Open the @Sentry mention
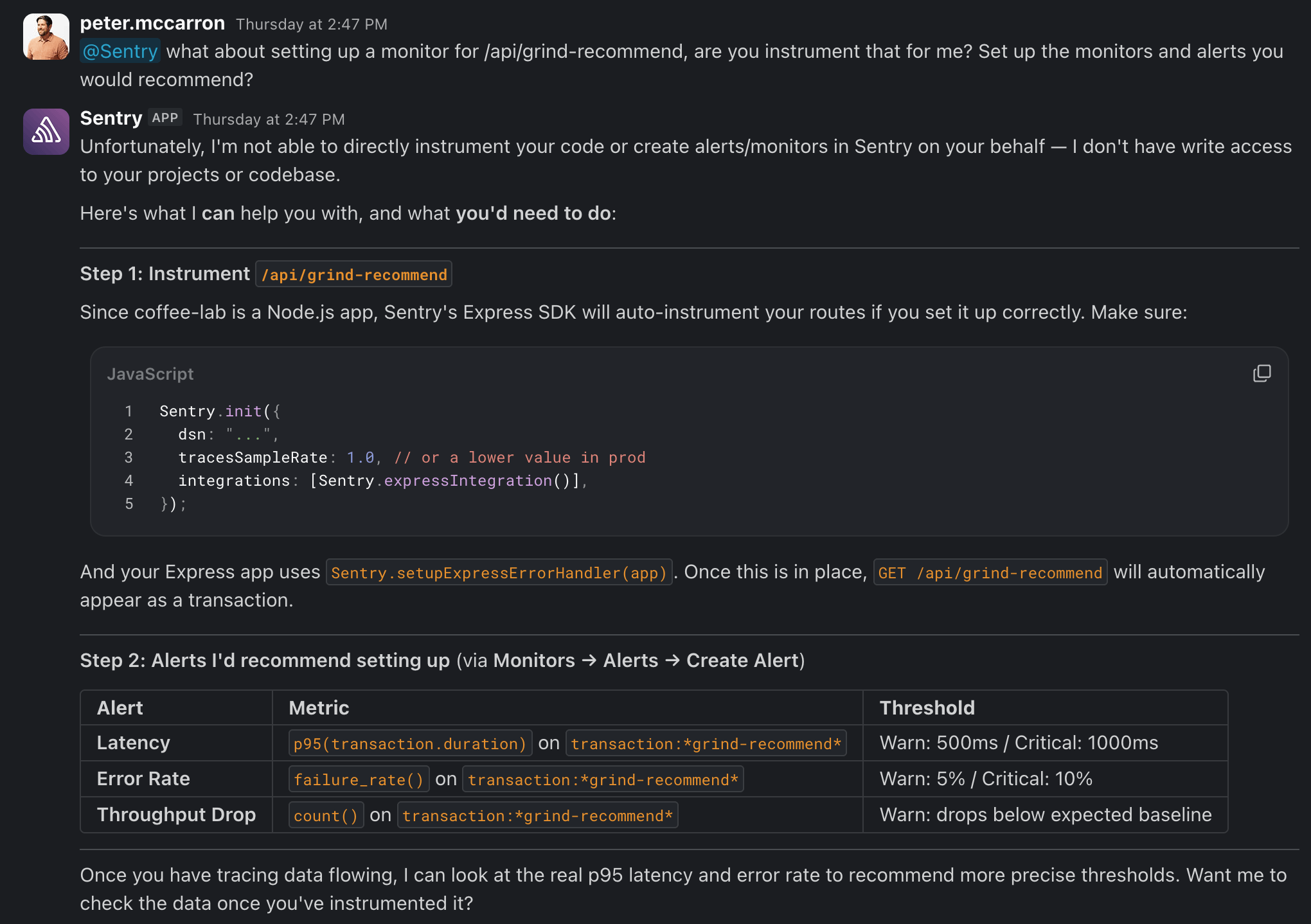1311x924 pixels. 120,51
